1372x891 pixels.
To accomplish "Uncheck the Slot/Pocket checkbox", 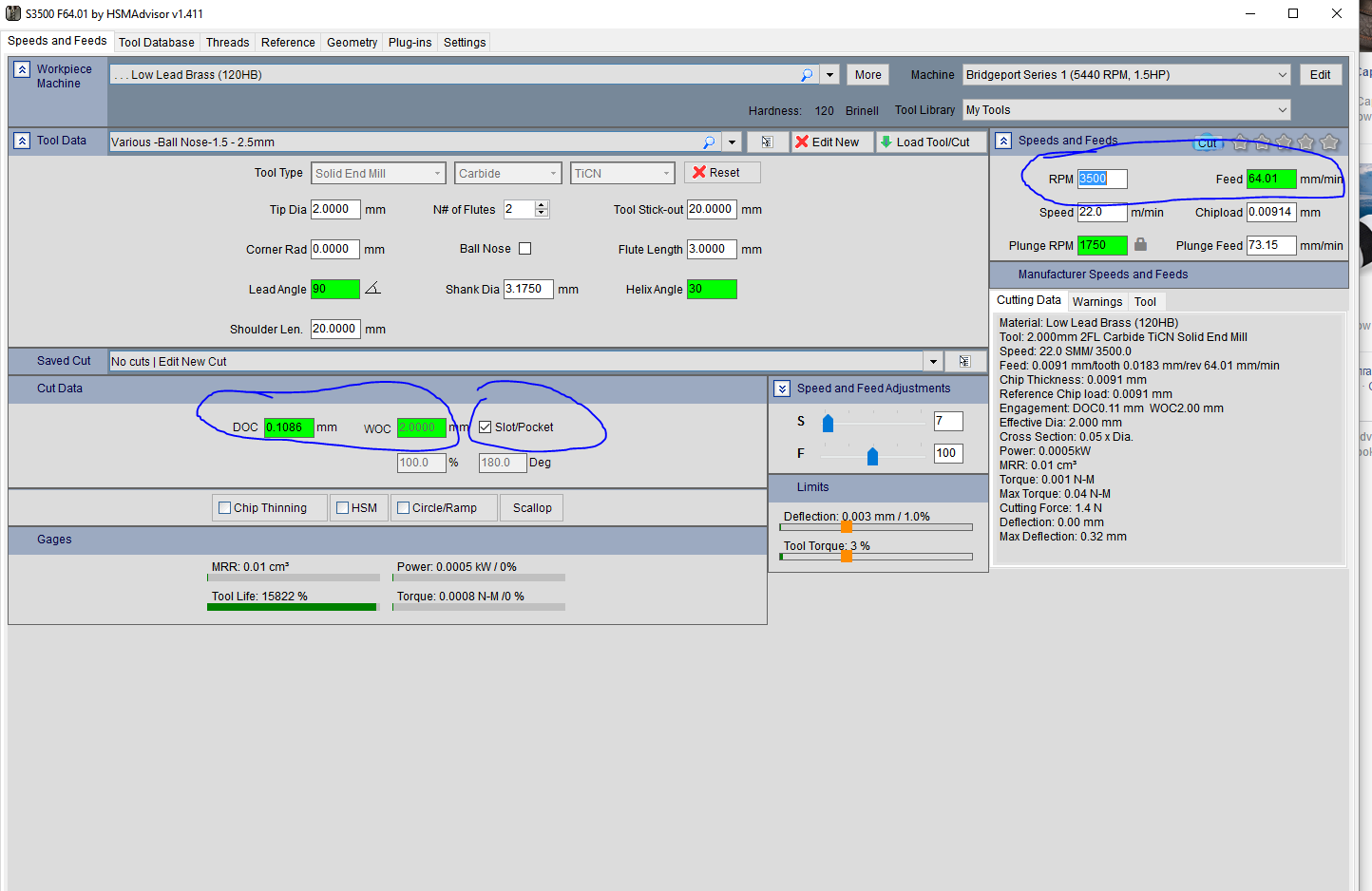I will click(x=486, y=427).
